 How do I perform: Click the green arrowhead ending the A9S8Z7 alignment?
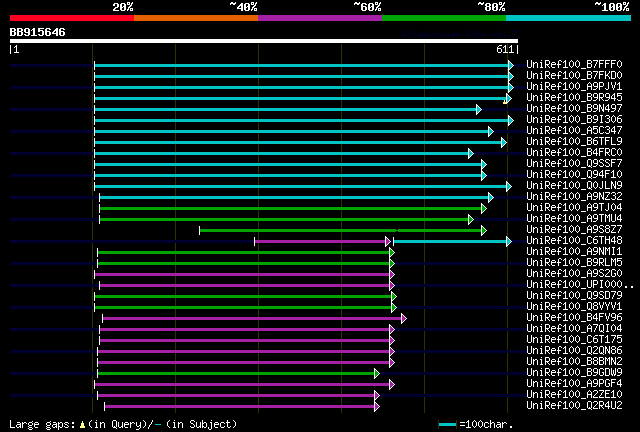click(x=484, y=231)
